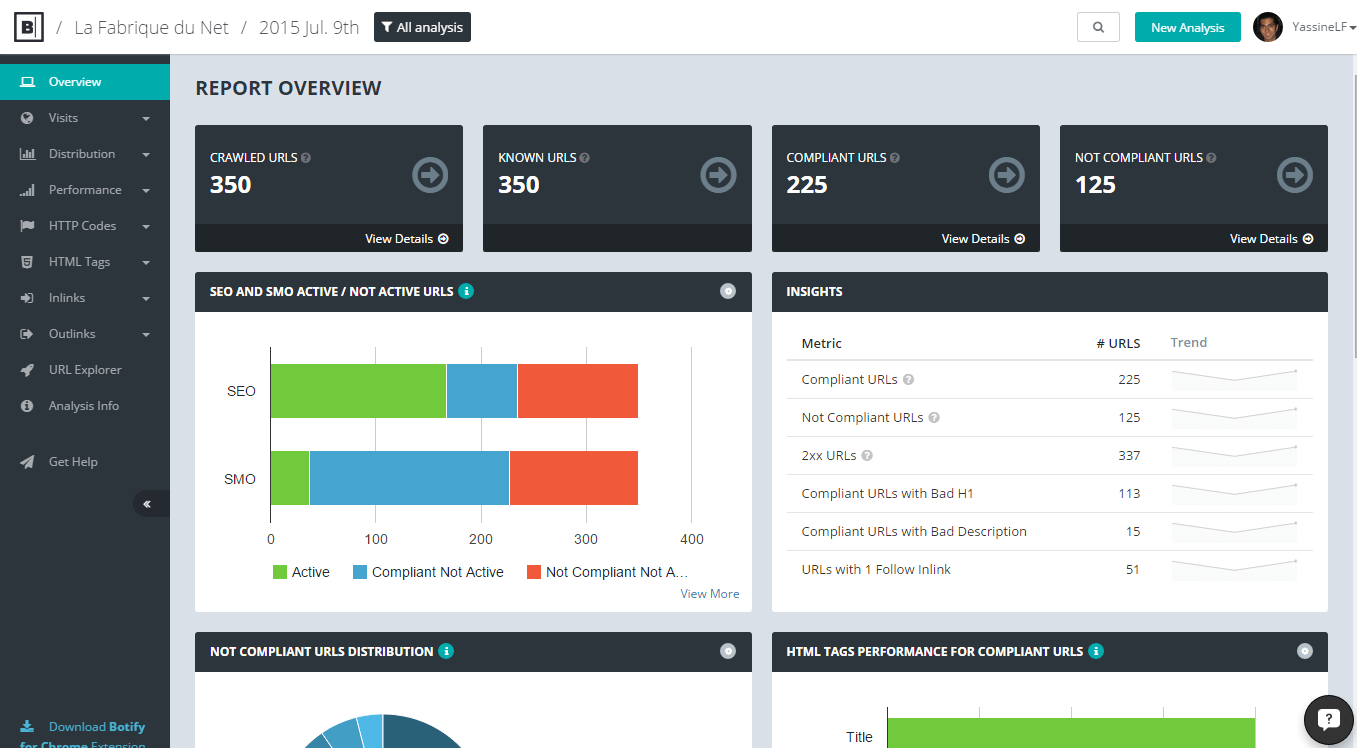Click the New Analysis button
The width and height of the screenshot is (1357, 748).
point(1187,28)
